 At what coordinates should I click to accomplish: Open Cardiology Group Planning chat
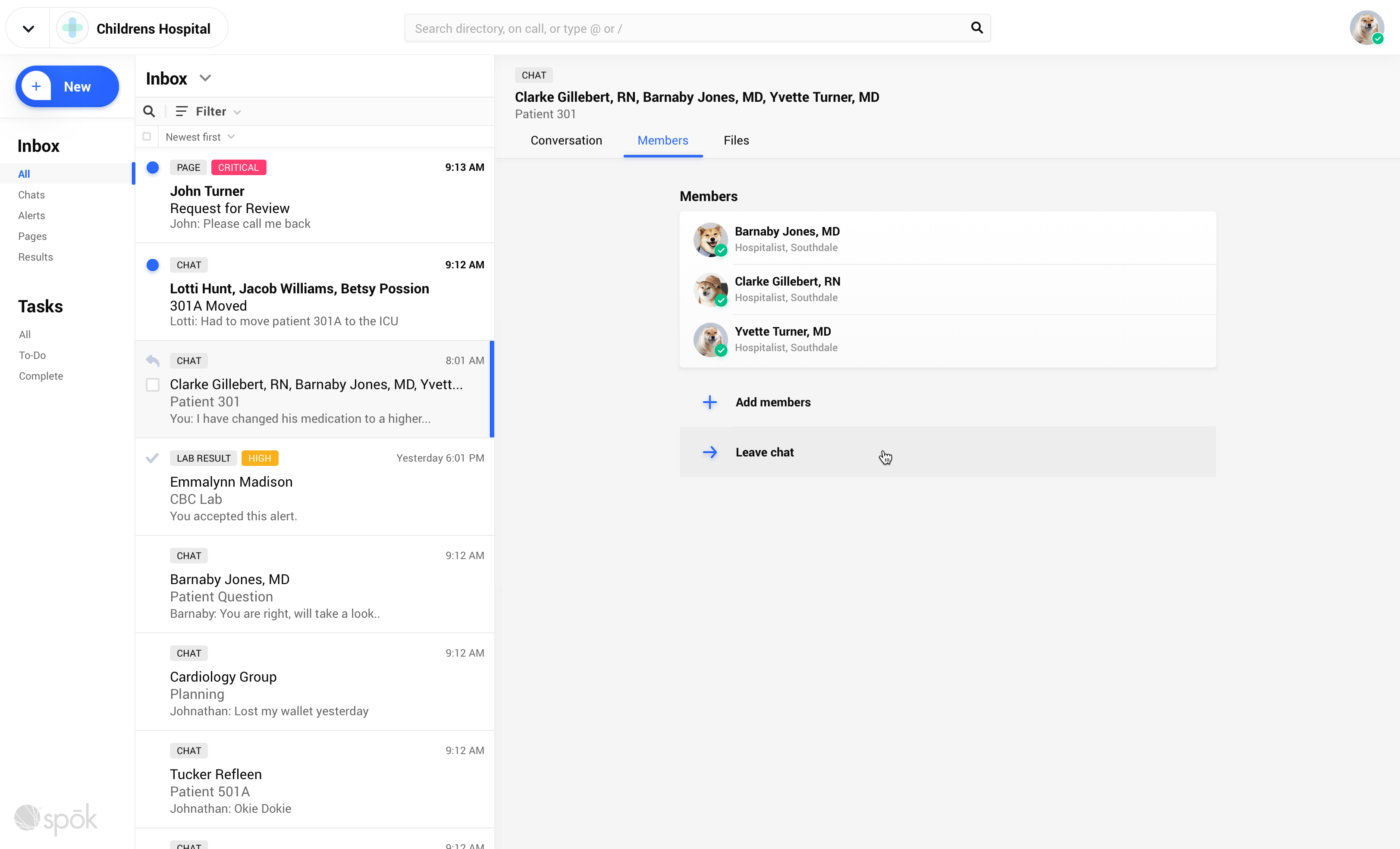315,682
